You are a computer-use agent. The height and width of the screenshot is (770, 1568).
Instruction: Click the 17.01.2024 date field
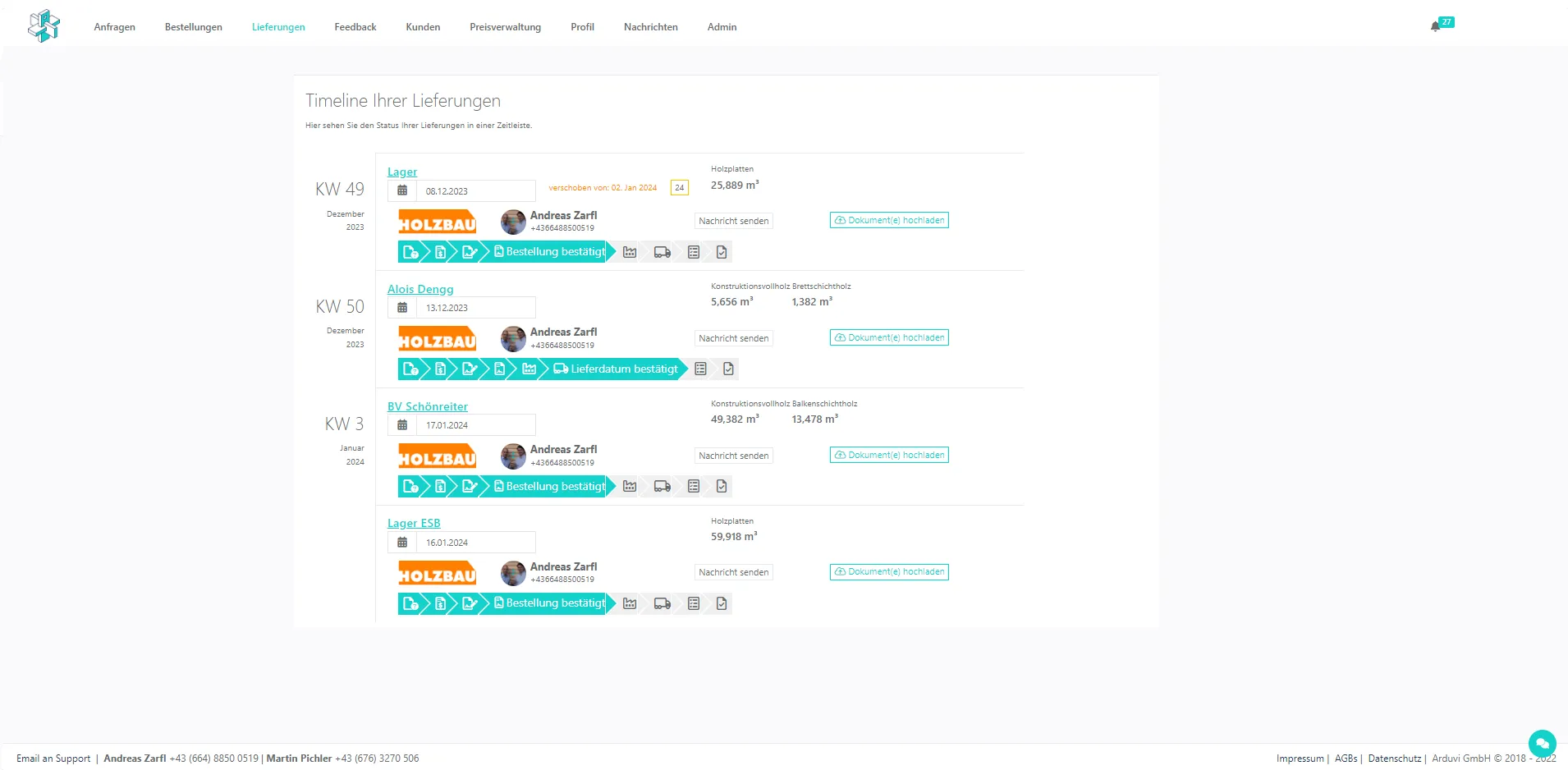click(x=476, y=425)
